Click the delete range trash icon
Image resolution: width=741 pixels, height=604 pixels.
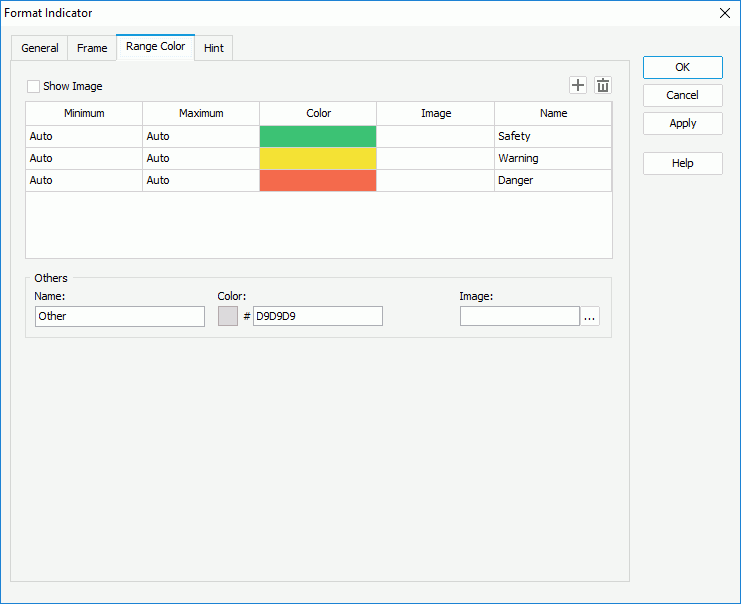tap(603, 86)
